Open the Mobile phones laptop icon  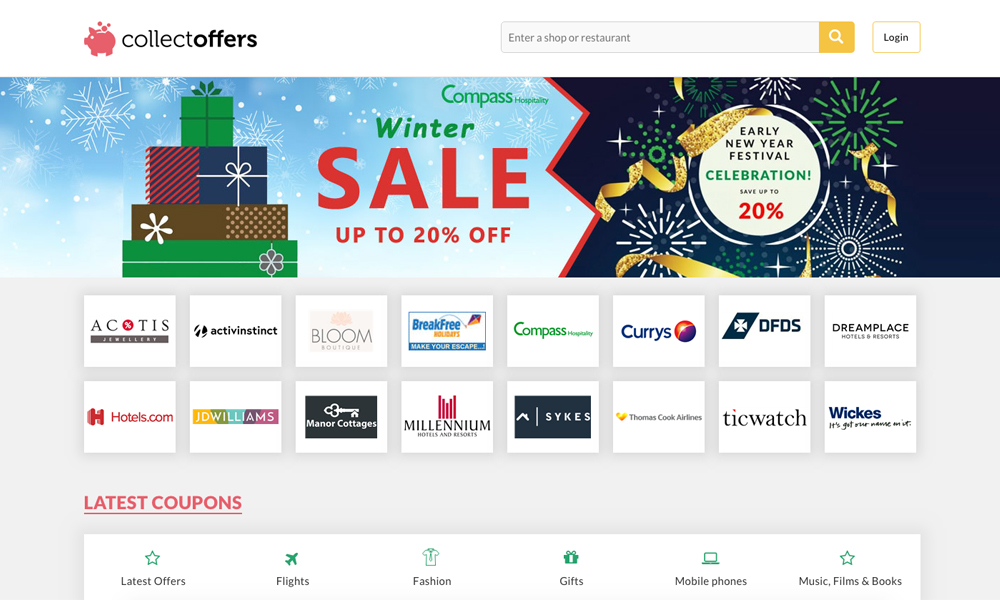pyautogui.click(x=710, y=559)
